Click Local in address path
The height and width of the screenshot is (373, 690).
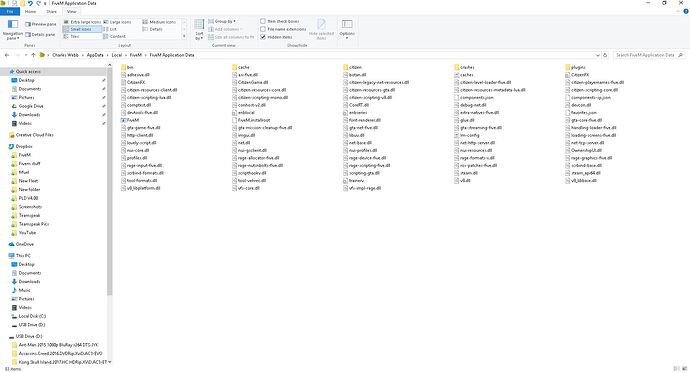coord(117,55)
